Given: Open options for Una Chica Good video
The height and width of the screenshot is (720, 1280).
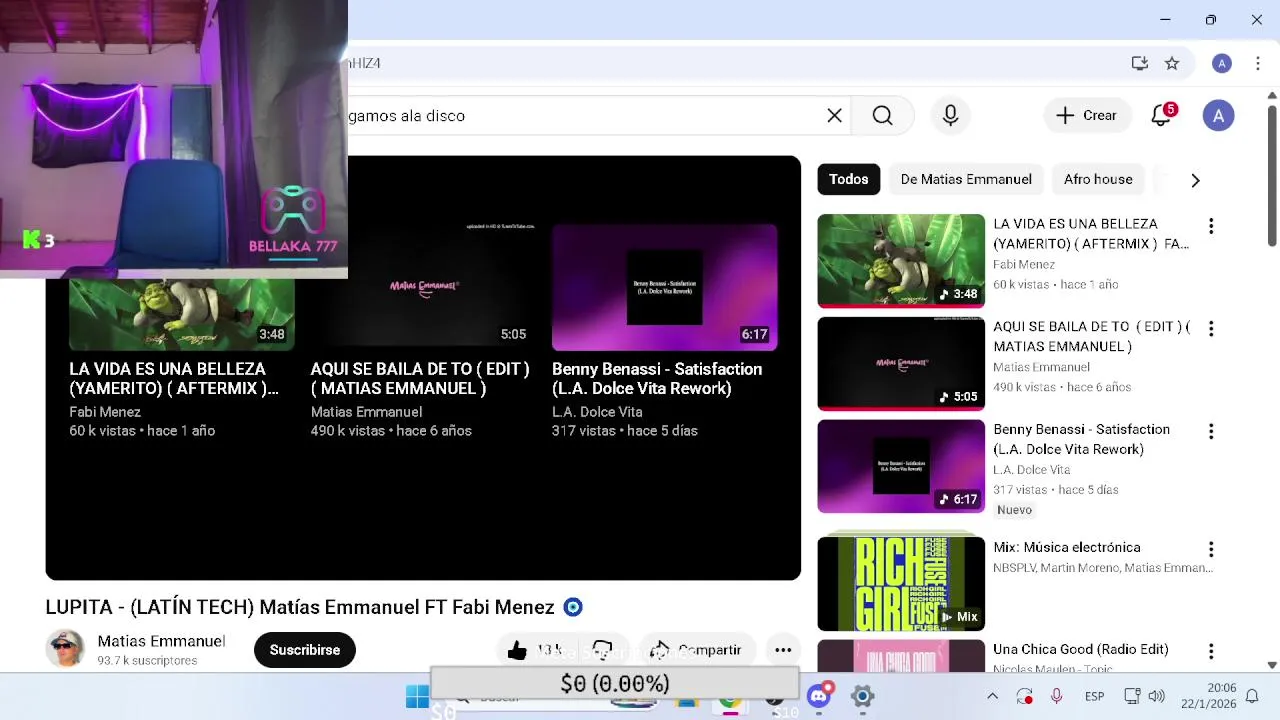Looking at the screenshot, I should pyautogui.click(x=1211, y=652).
